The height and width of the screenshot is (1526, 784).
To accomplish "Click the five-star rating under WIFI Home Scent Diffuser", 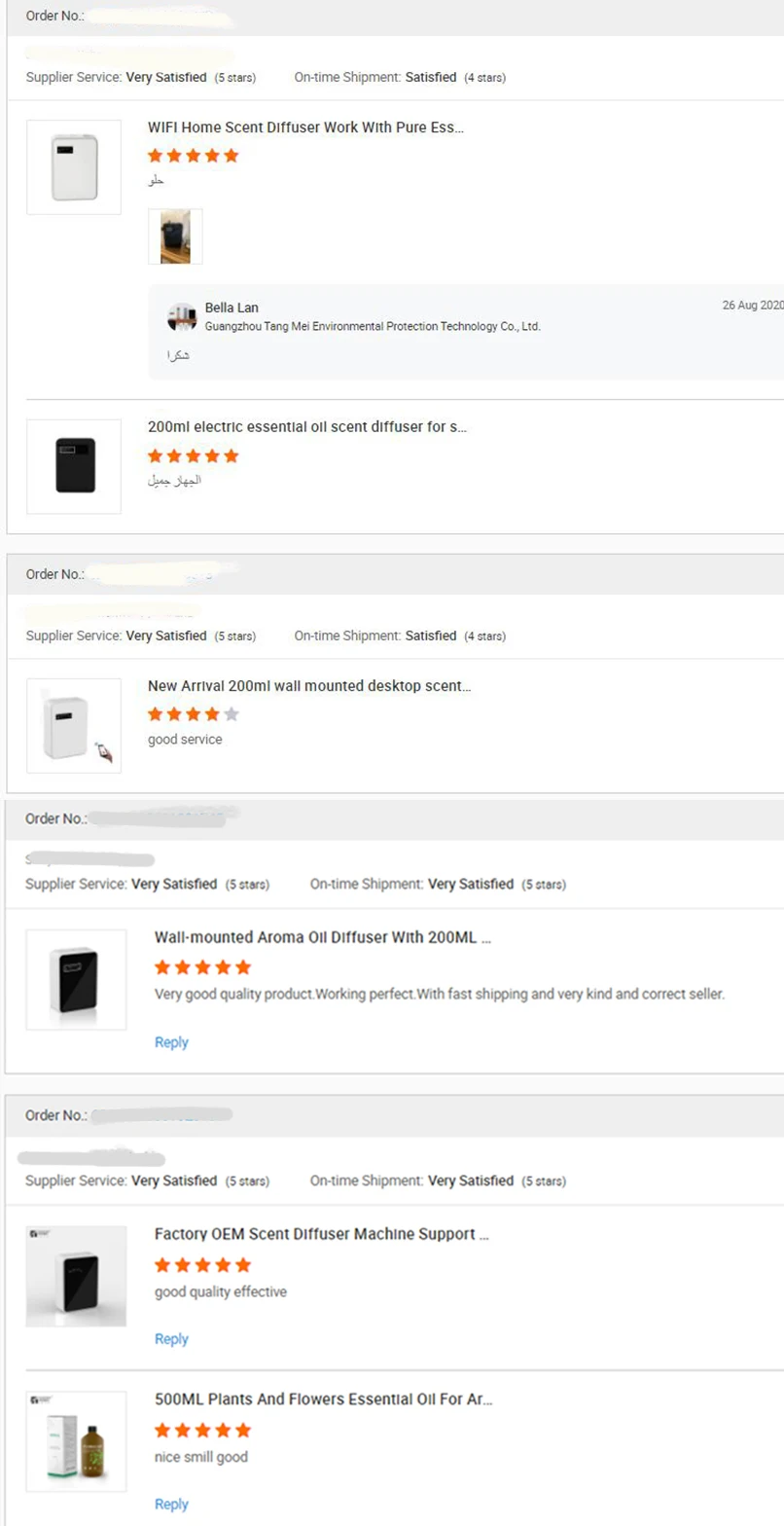I will coord(194,156).
